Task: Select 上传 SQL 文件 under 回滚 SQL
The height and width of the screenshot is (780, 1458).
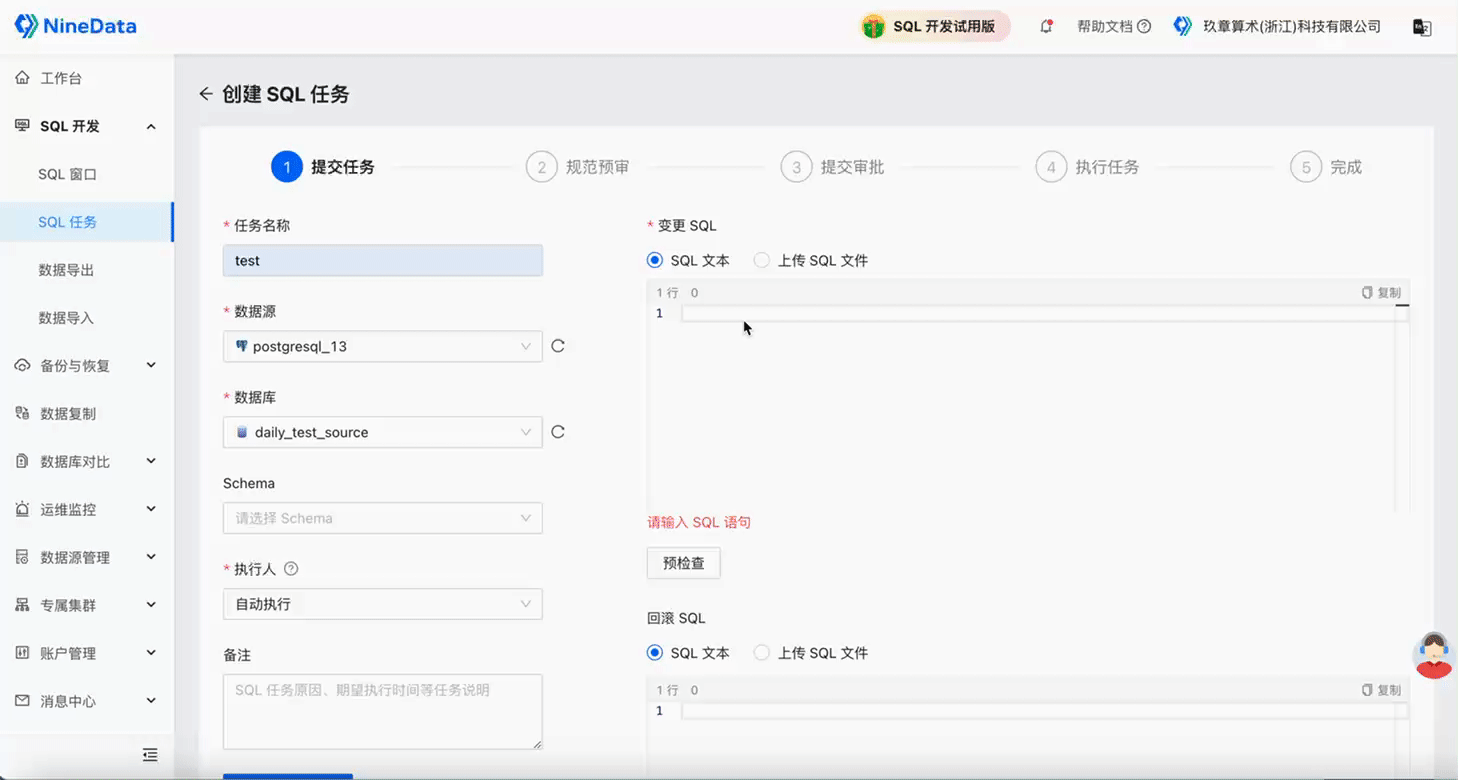Action: point(762,653)
